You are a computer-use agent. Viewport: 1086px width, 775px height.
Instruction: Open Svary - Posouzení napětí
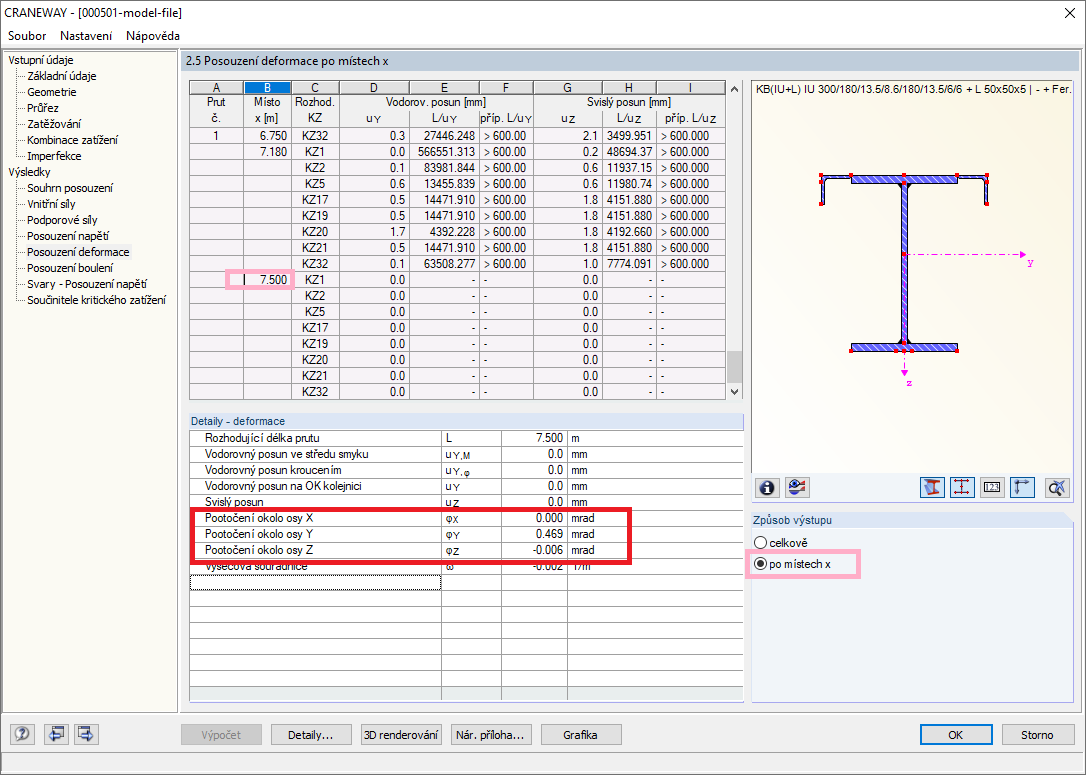click(87, 284)
